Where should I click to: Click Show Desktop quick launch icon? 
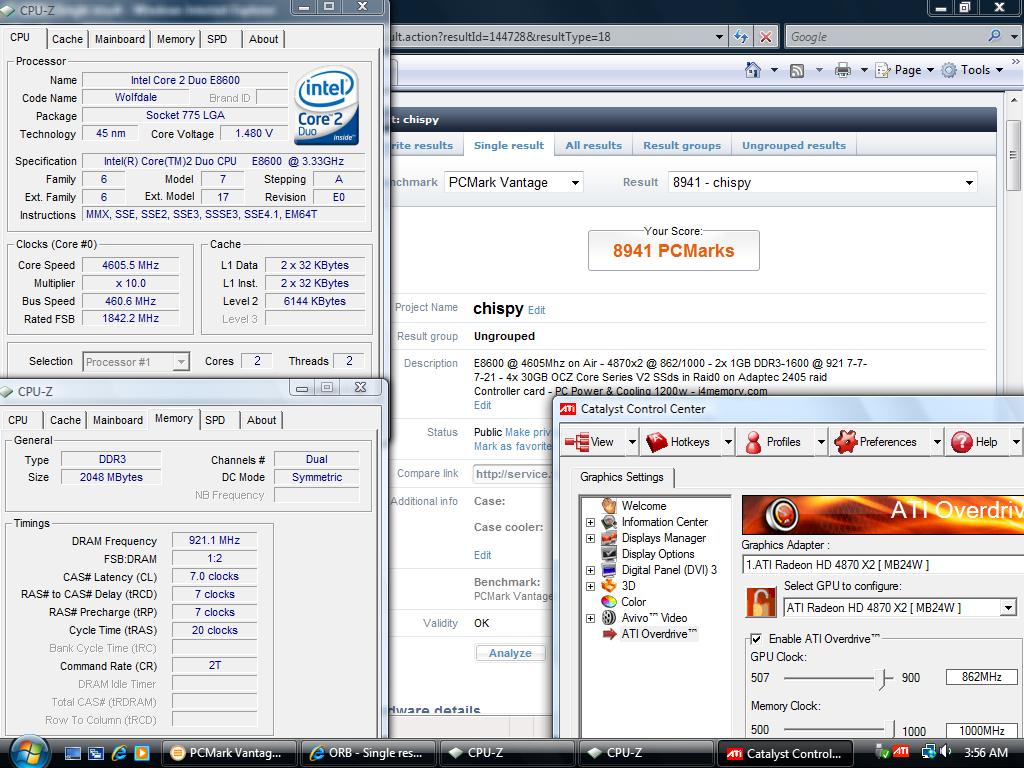click(72, 753)
